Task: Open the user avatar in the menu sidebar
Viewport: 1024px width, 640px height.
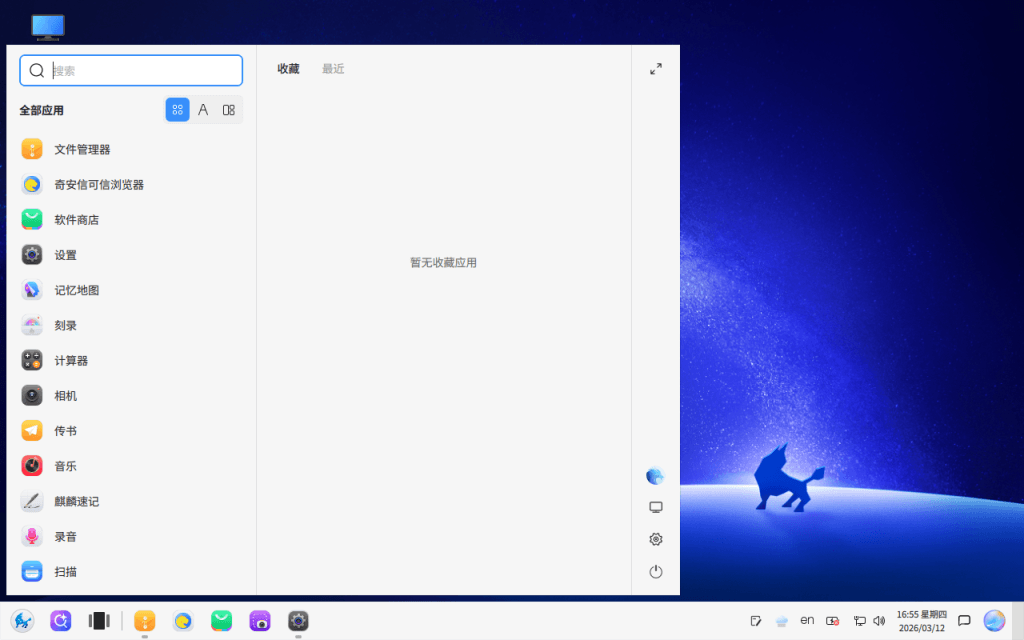Action: (655, 476)
